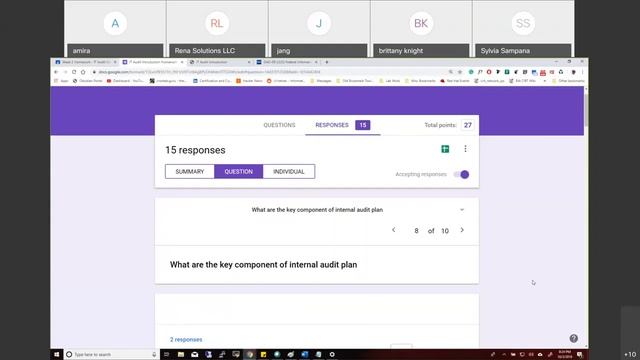The width and height of the screenshot is (640, 360).
Task: Go to the next question arrow
Action: [462, 230]
